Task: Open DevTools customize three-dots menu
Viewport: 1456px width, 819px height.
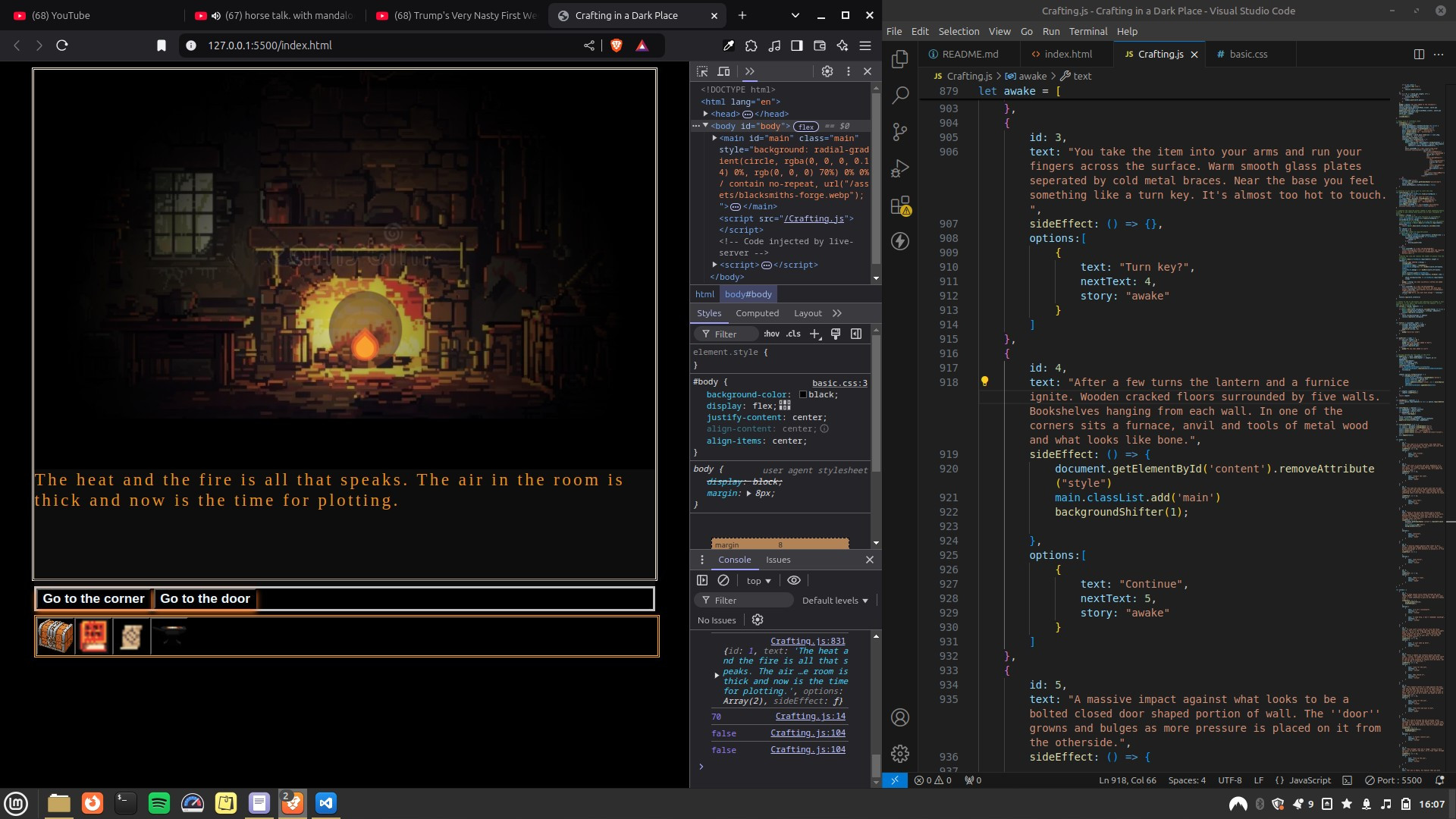Action: (848, 71)
